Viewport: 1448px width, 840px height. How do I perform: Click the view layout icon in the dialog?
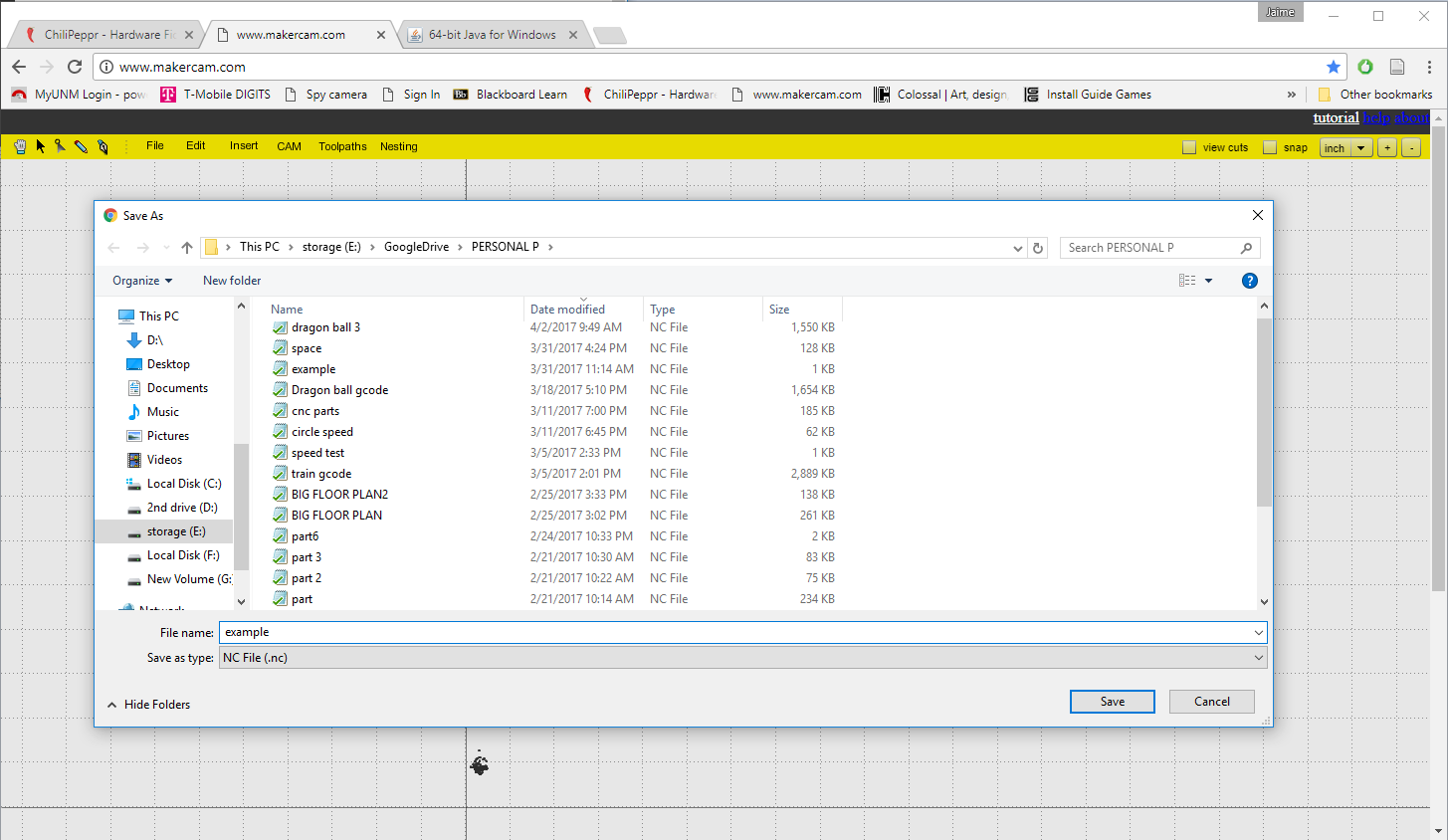[1187, 281]
